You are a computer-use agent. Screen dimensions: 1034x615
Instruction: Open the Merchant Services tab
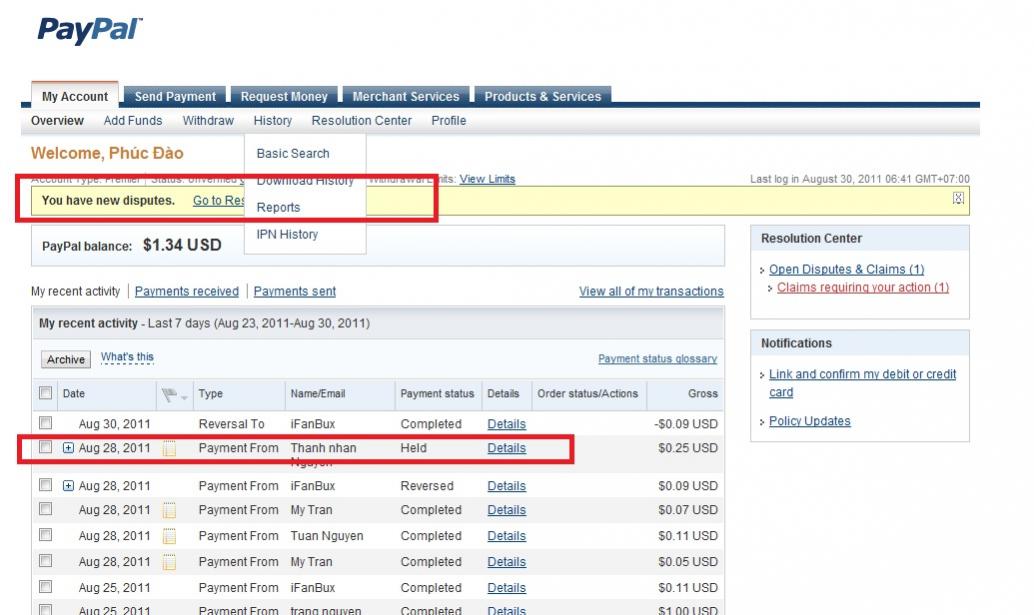406,96
